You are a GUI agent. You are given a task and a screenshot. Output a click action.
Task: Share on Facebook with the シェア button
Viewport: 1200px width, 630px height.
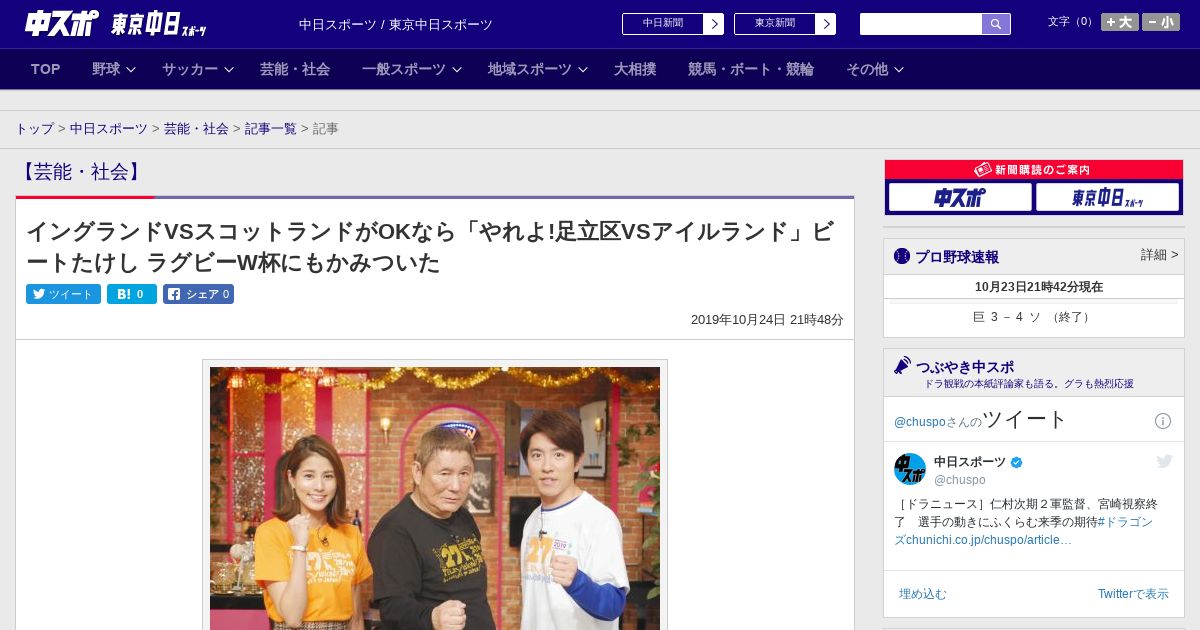click(x=198, y=294)
